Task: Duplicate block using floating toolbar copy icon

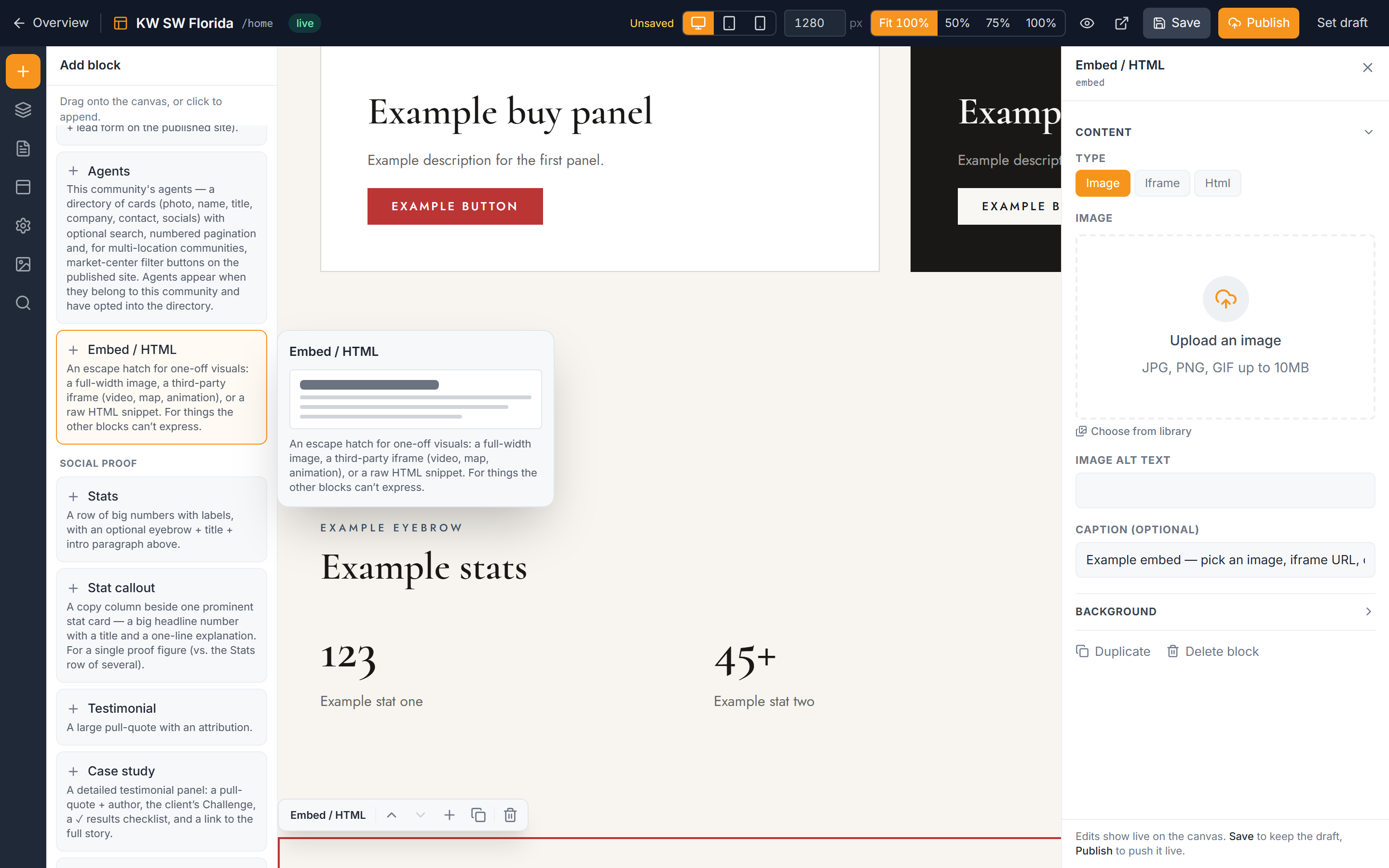Action: point(479,815)
